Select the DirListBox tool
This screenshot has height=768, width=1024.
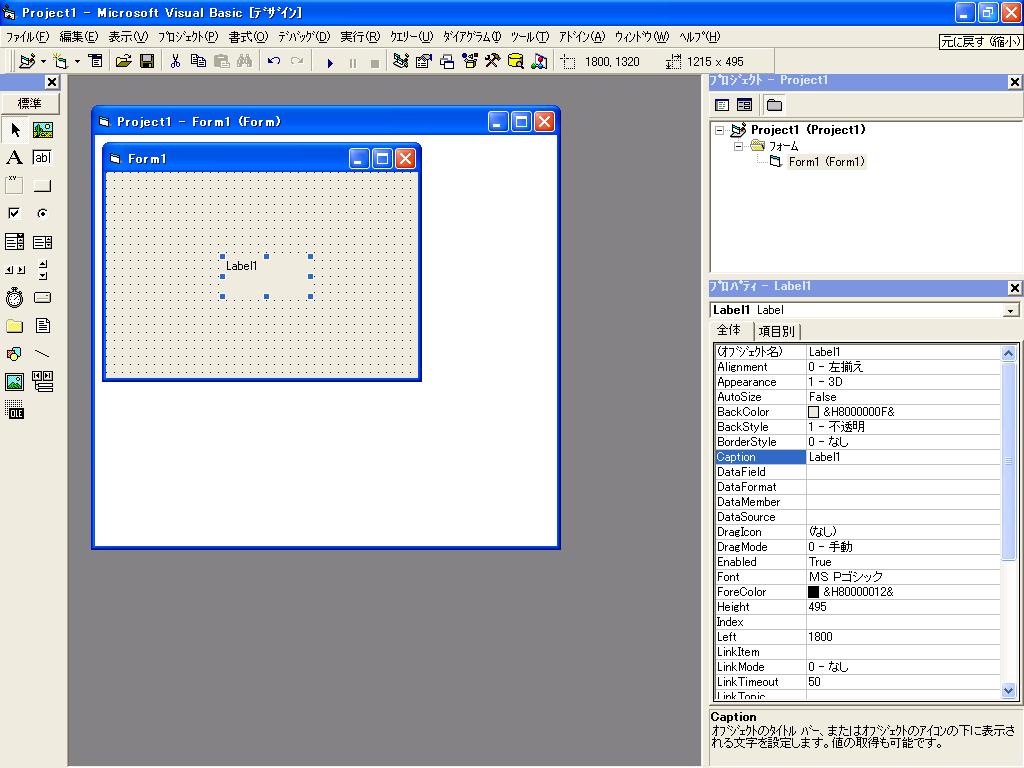tap(14, 326)
